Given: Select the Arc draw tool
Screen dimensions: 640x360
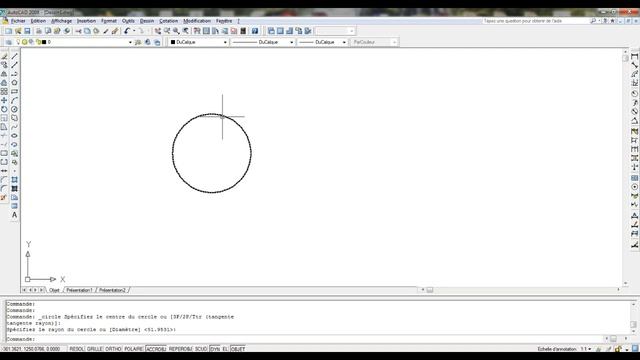Looking at the screenshot, I should [x=15, y=100].
